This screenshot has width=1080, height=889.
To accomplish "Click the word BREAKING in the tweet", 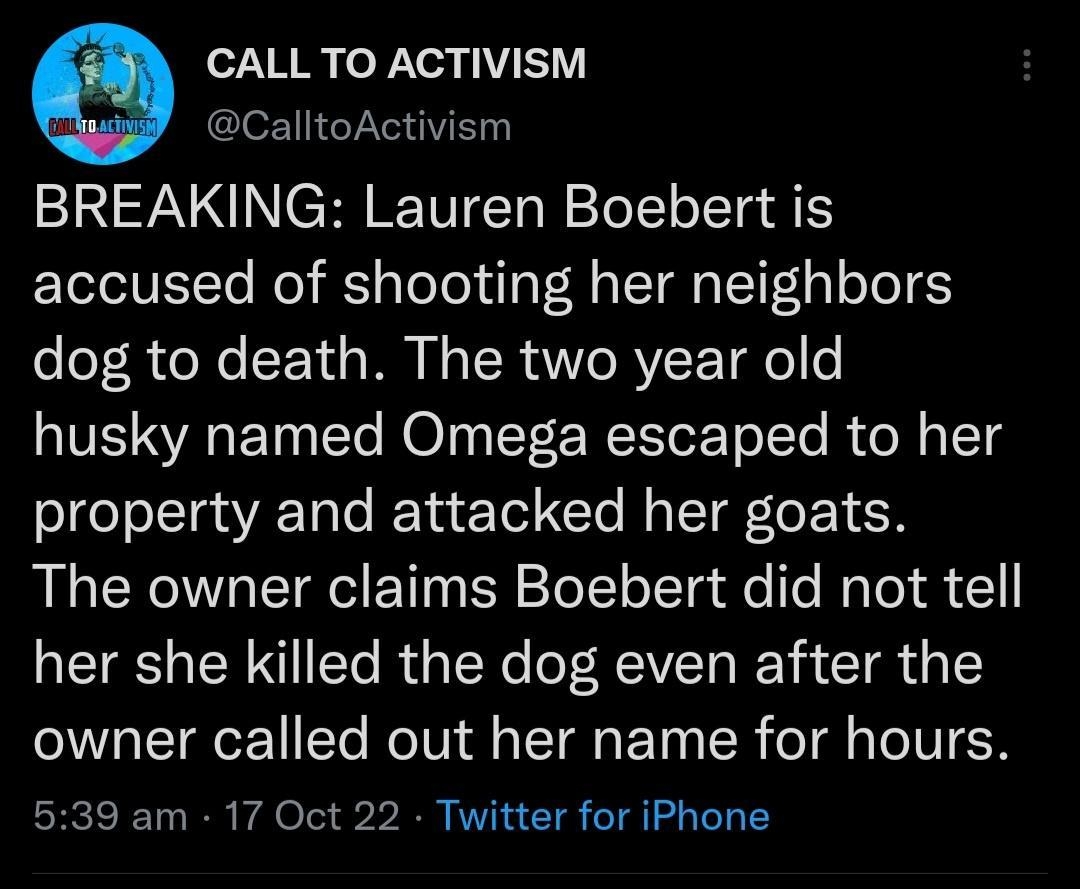I will point(130,209).
